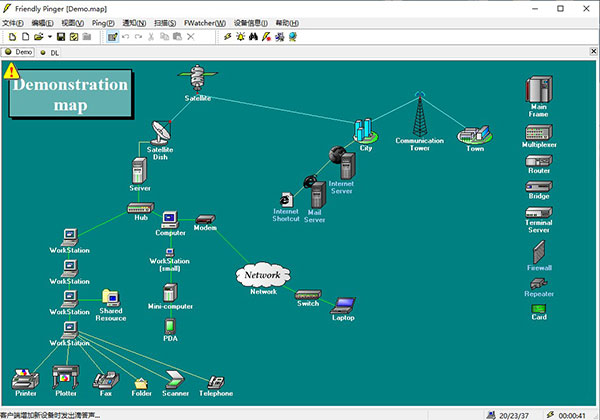
Task: Click the Printer device icon
Action: [26, 377]
